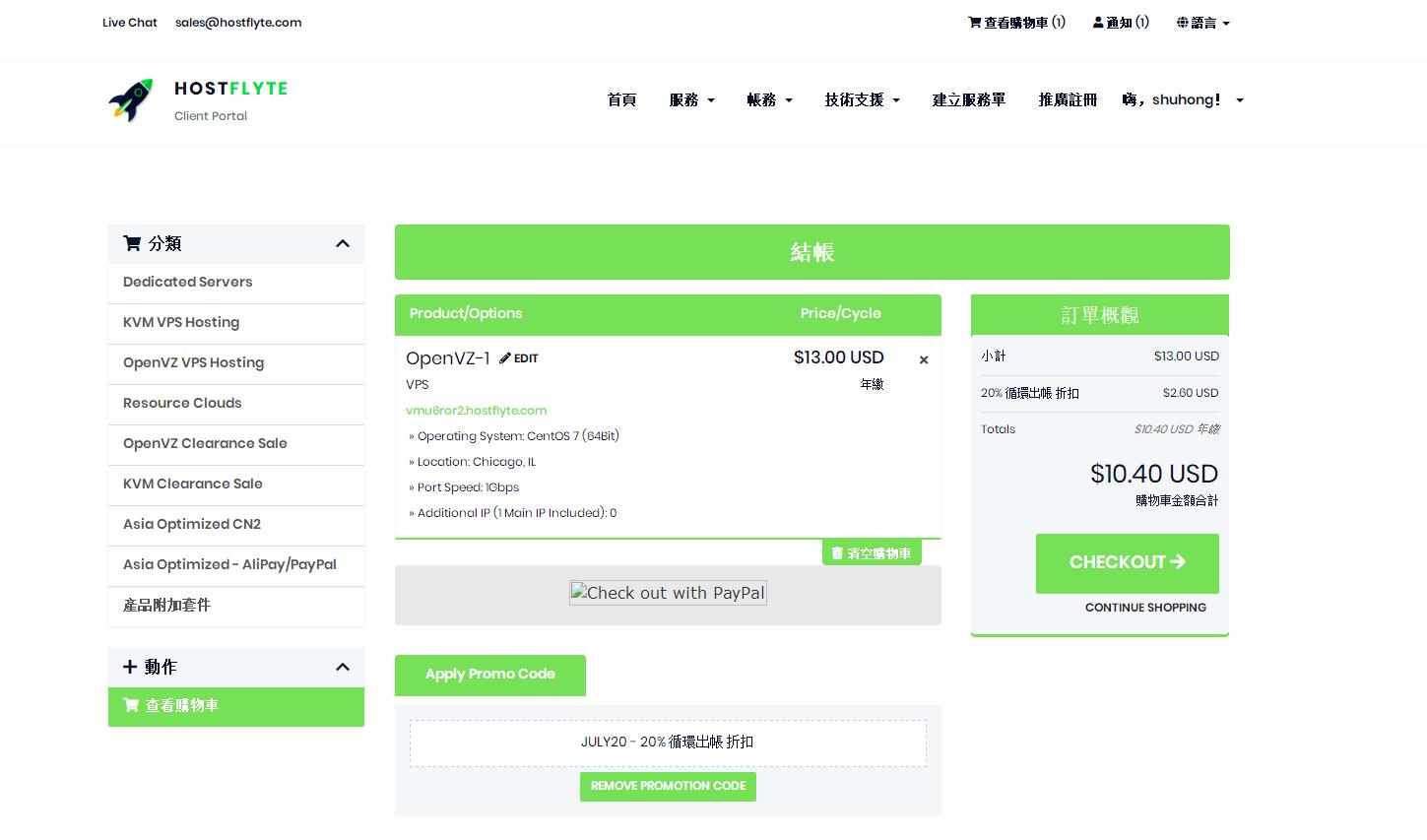Click the $13.00 USD item price
This screenshot has width=1427, height=840.
coord(839,357)
